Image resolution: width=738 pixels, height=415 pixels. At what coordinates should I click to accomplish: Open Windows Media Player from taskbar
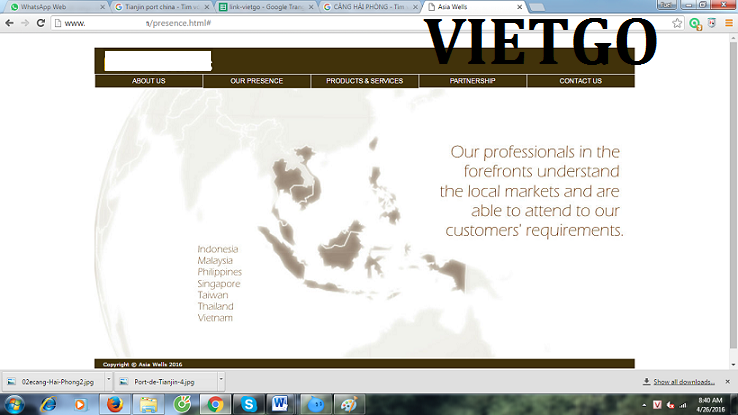coord(80,404)
